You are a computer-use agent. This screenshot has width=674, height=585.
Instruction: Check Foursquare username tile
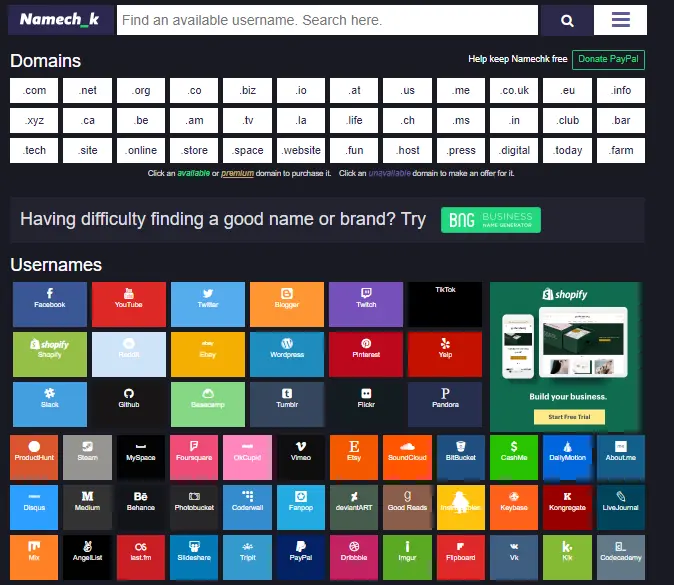click(x=194, y=457)
